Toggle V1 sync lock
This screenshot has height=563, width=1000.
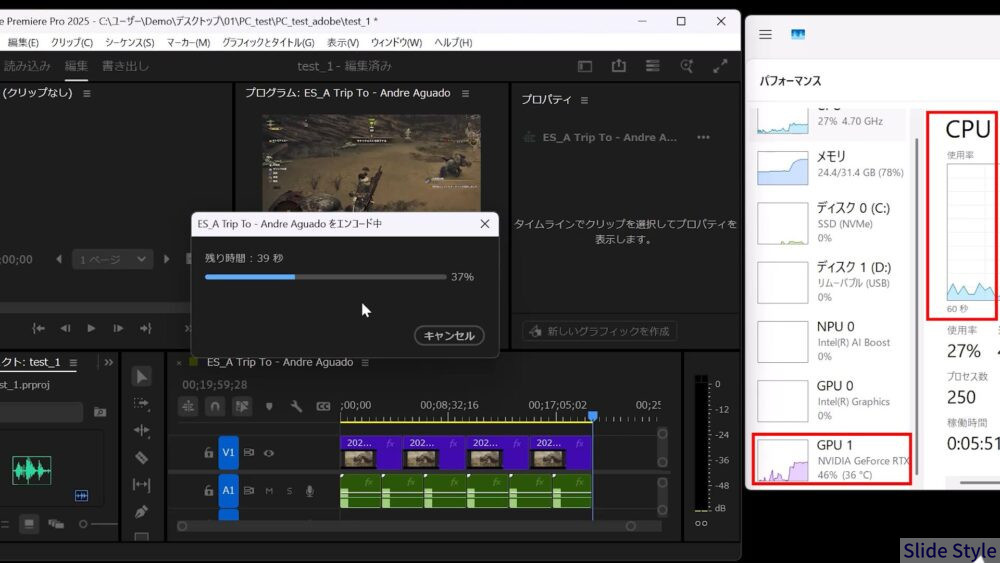point(249,453)
